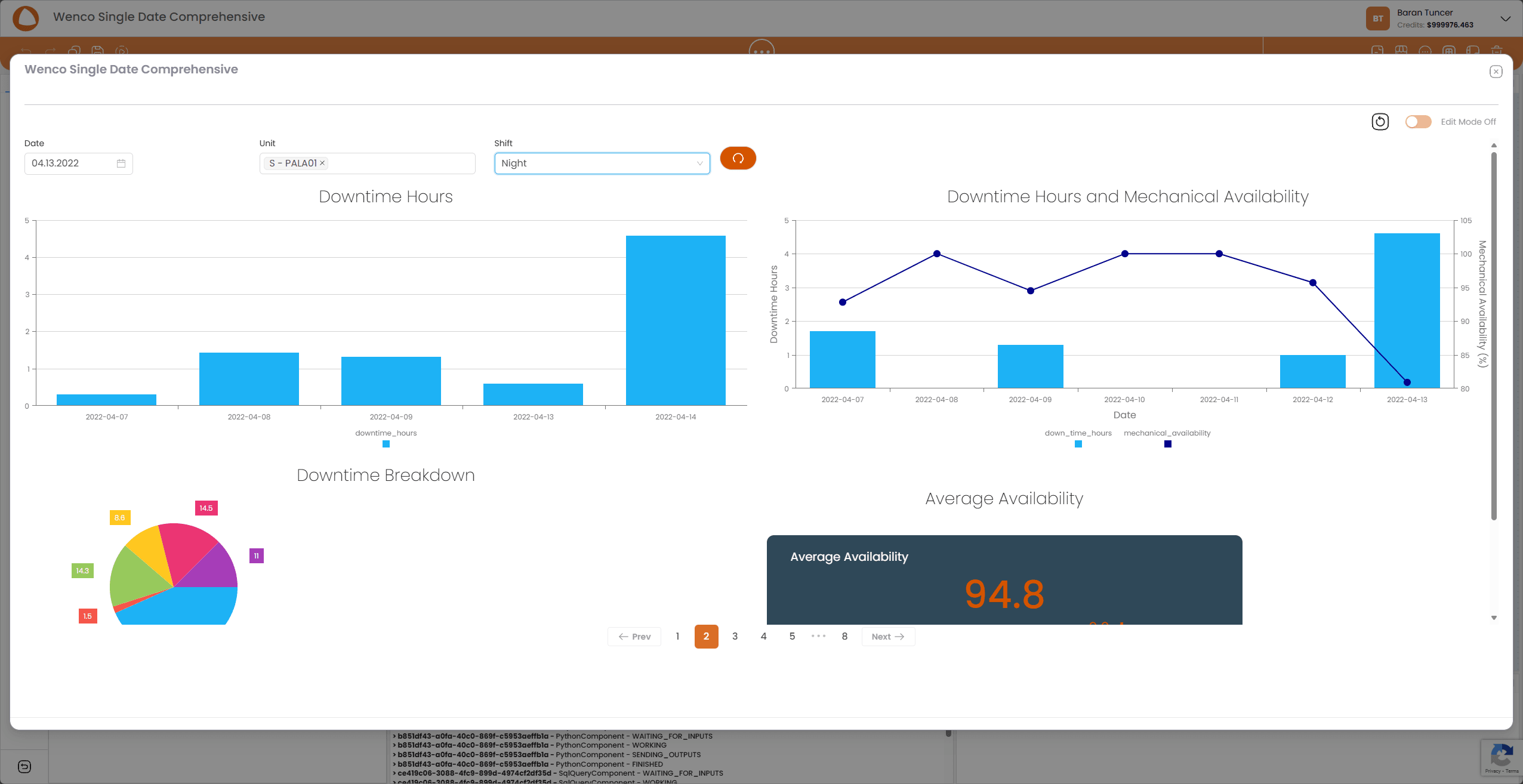Save the dashboard using the floppy disk icon
1523x784 pixels.
coord(97,51)
